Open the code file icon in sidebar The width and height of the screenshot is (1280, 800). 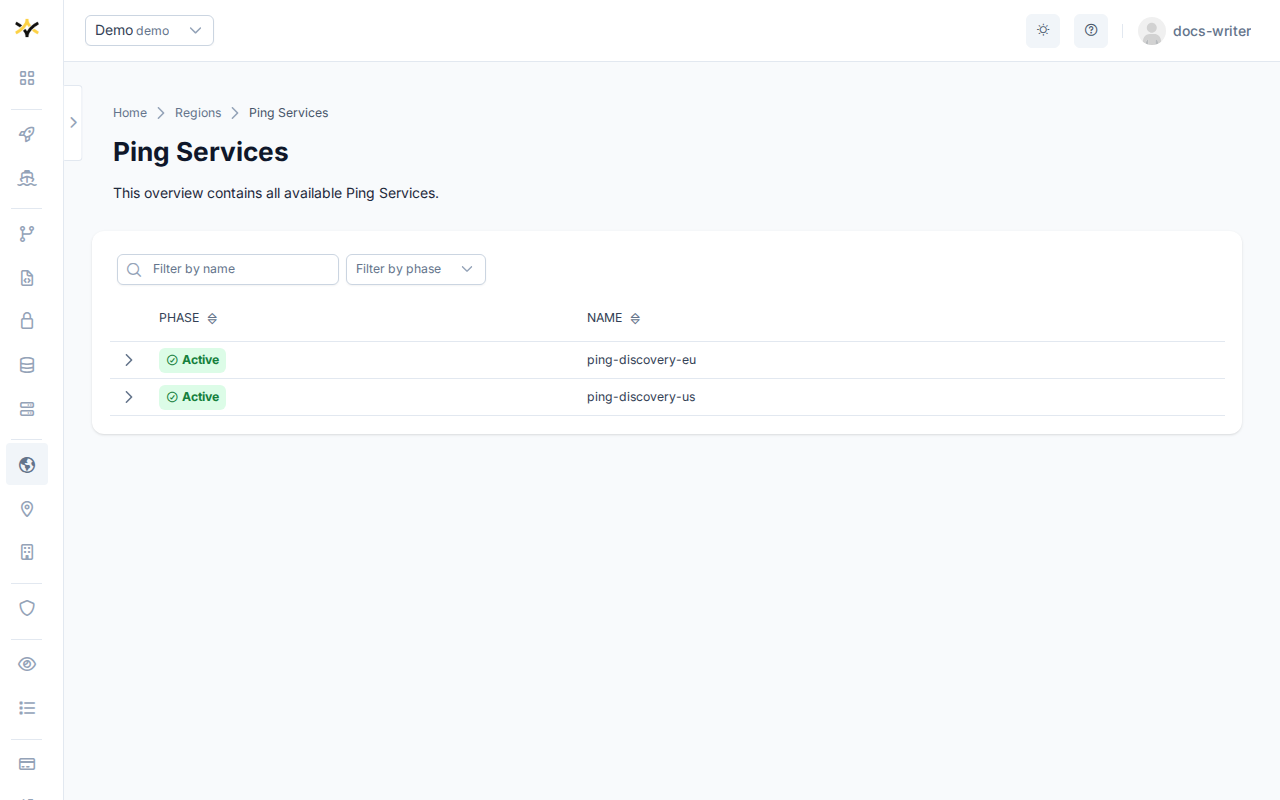coord(27,278)
